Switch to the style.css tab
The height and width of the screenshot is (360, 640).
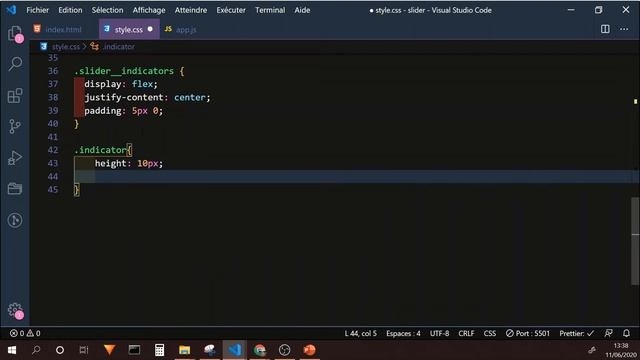click(129, 29)
